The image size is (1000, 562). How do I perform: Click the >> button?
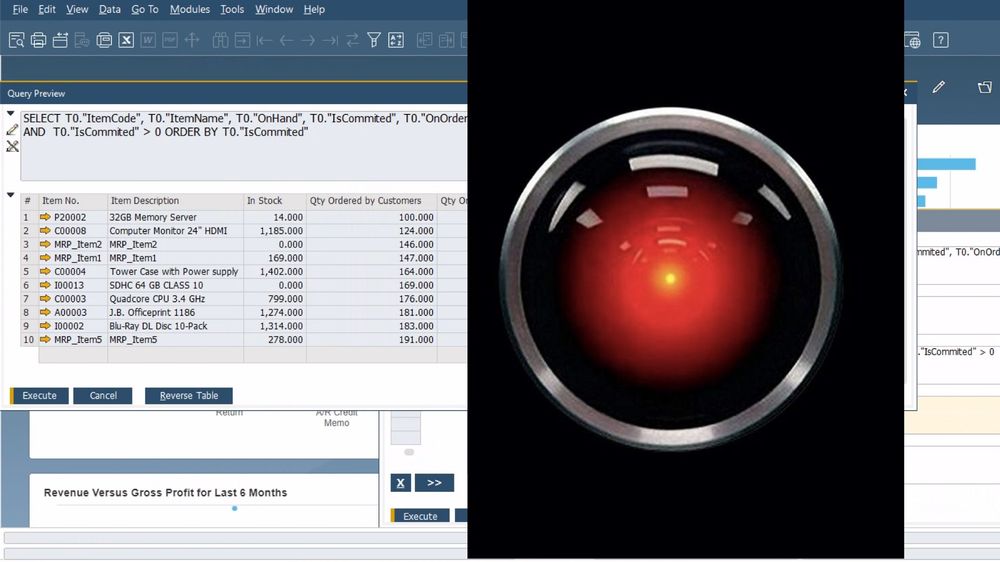point(434,483)
